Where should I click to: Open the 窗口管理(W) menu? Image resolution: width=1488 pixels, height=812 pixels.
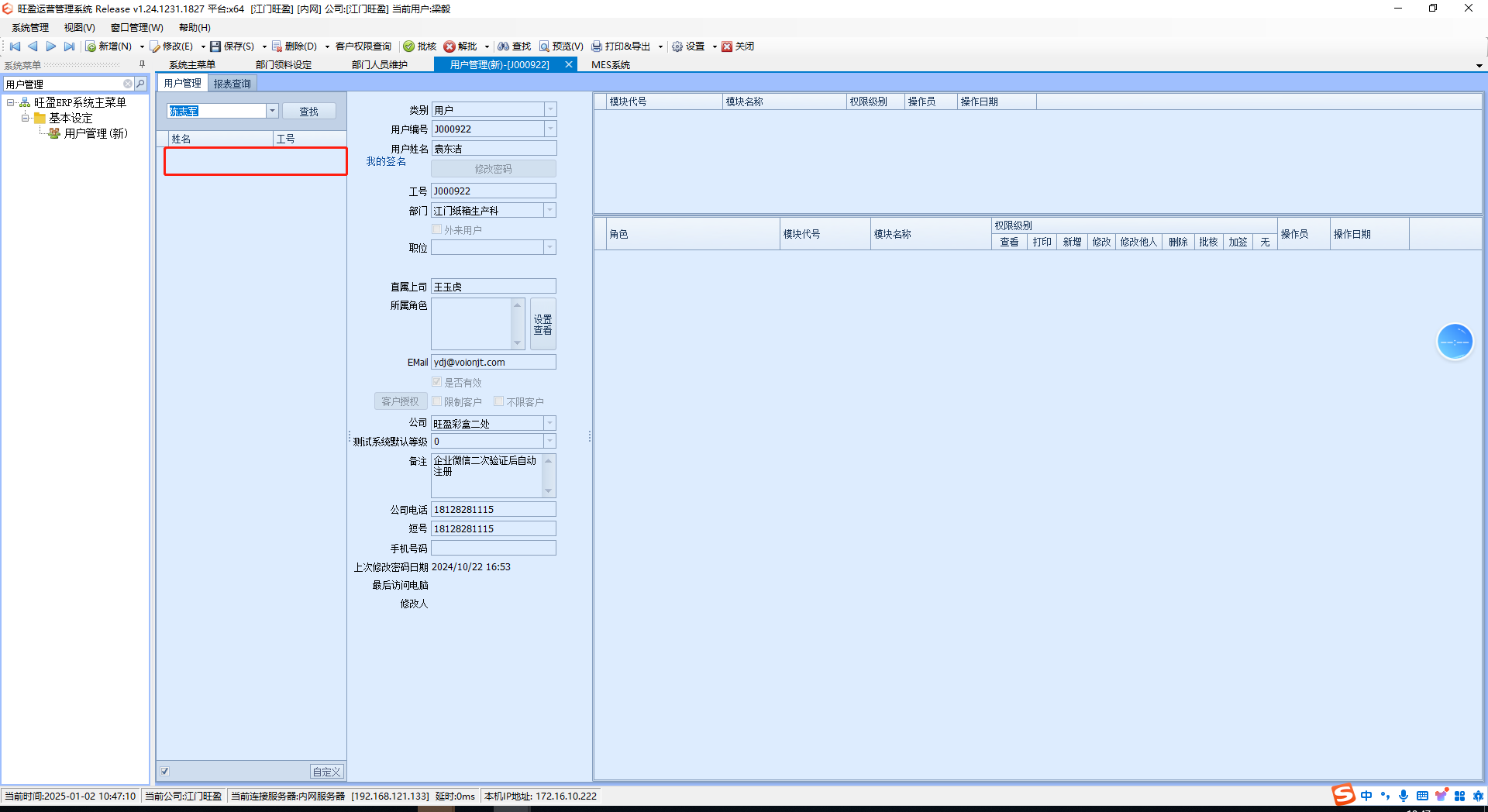(136, 28)
